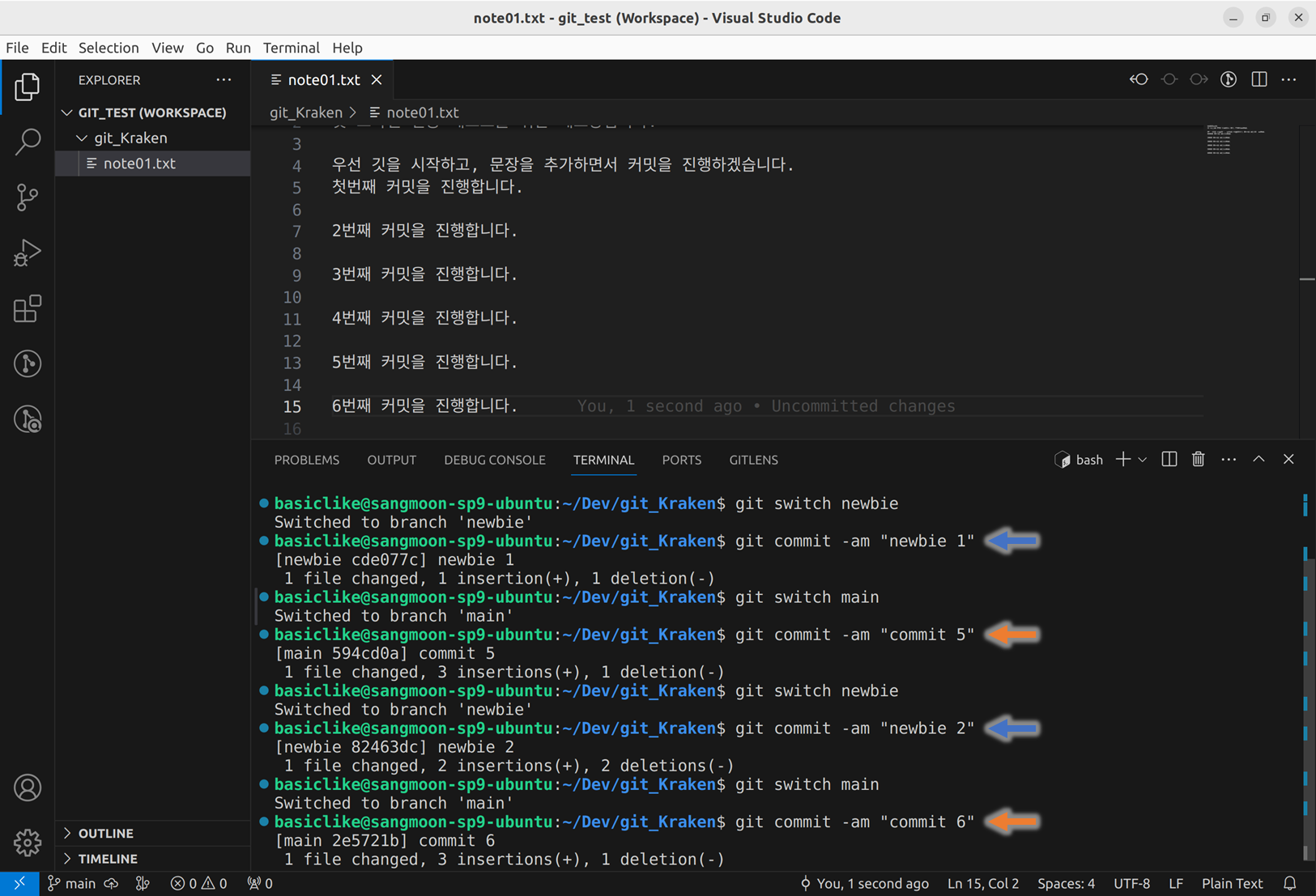Switch to the GITLENS panel tab

click(754, 460)
